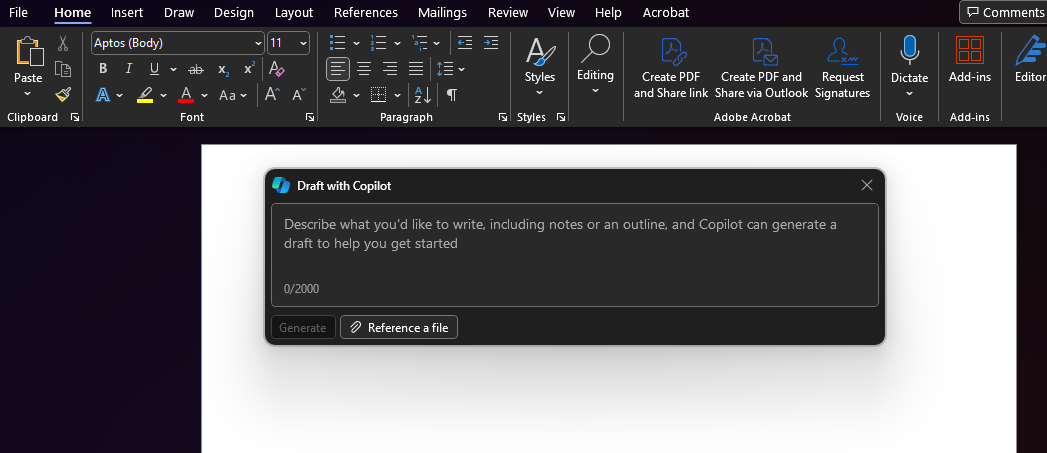The height and width of the screenshot is (453, 1047).
Task: Open the Styles pane launcher
Action: pos(561,117)
